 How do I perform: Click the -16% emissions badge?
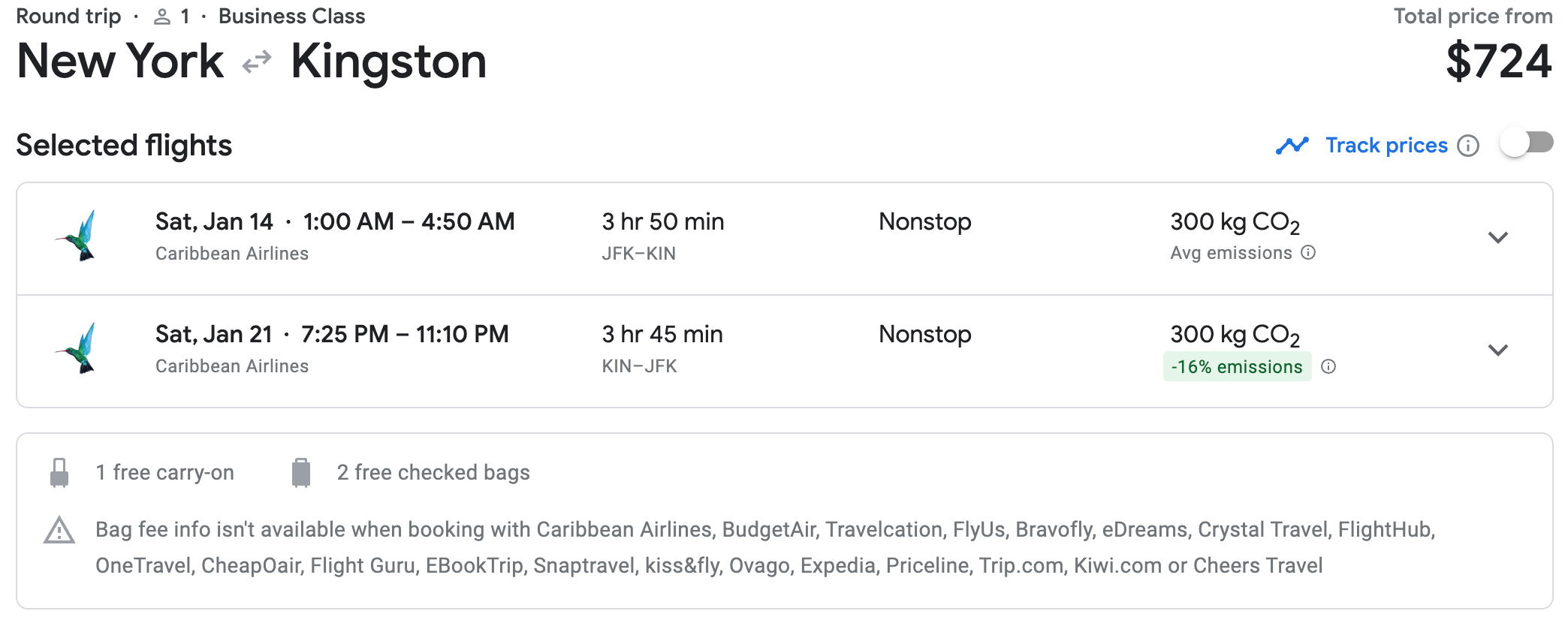point(1236,366)
